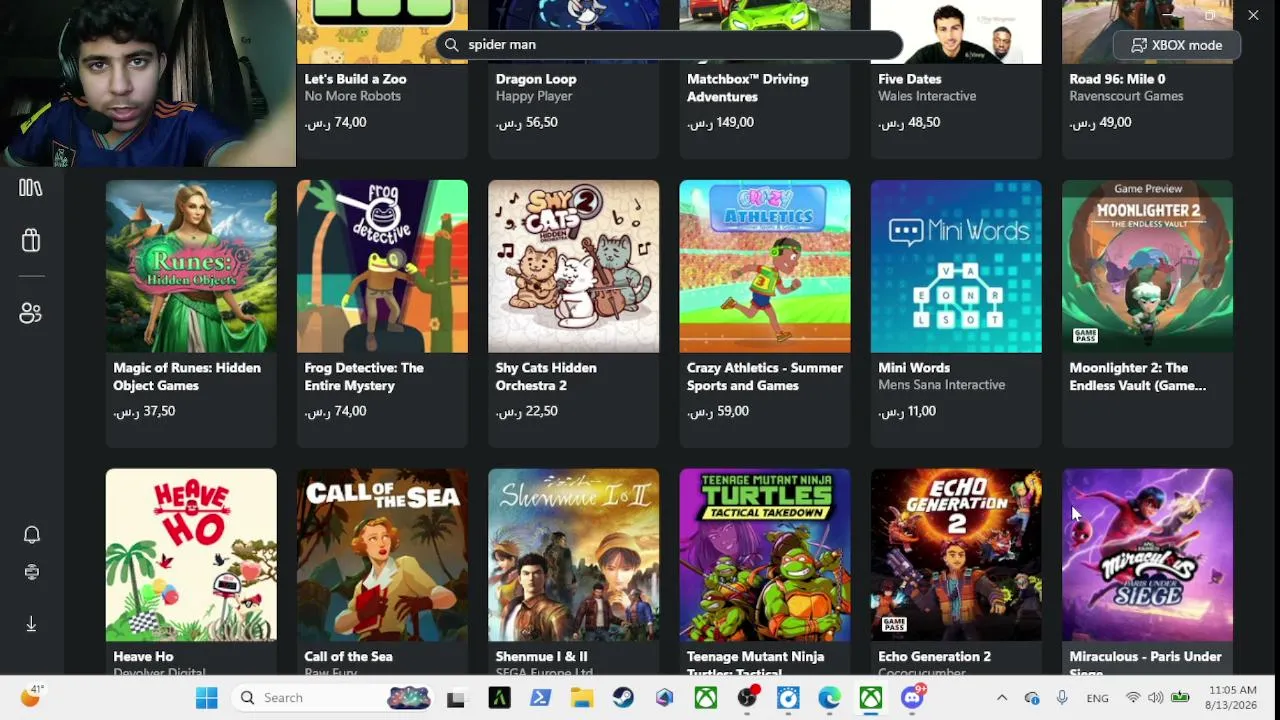Open Task View from the taskbar

coord(456,698)
